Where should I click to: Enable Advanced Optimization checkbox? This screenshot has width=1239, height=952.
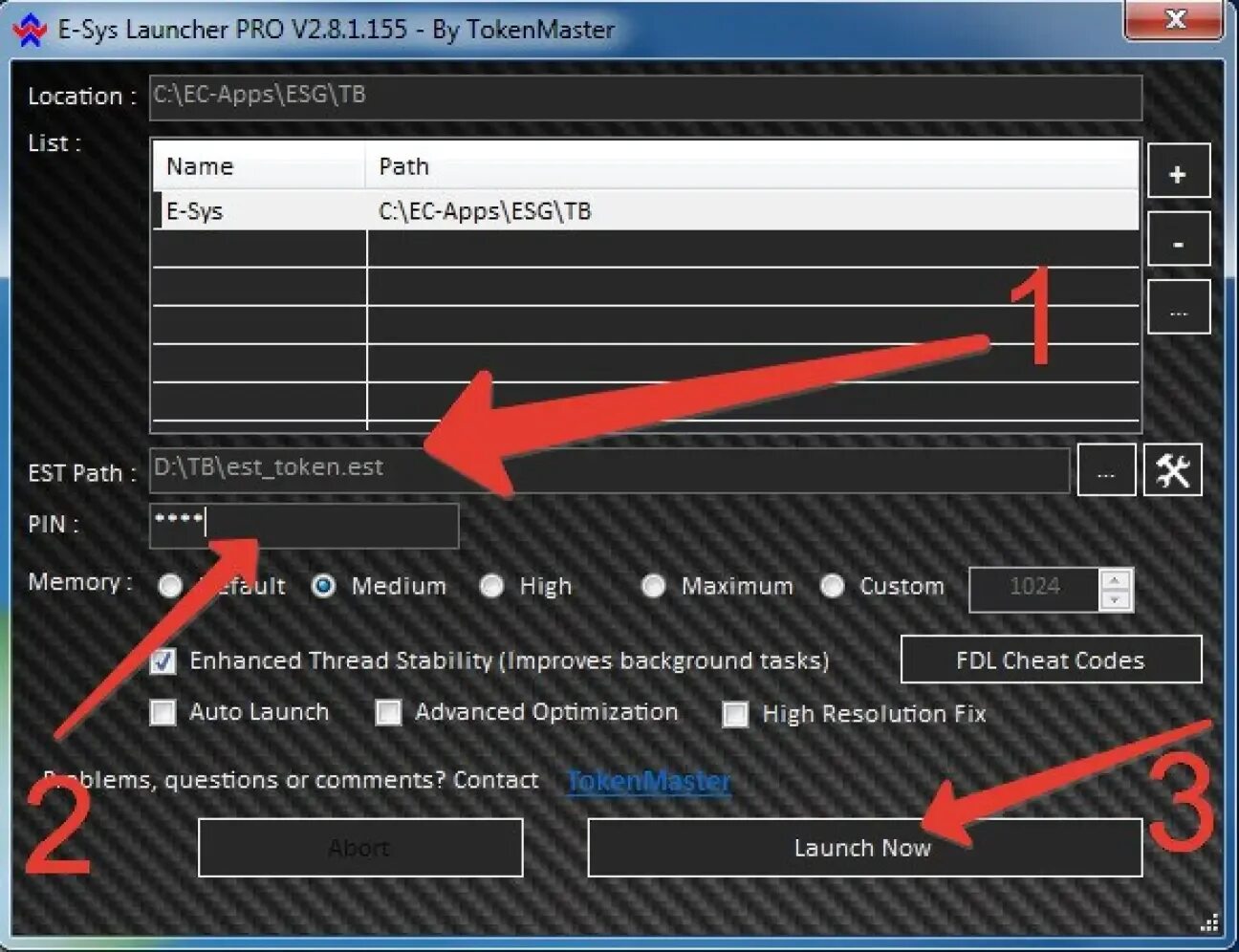click(x=388, y=712)
